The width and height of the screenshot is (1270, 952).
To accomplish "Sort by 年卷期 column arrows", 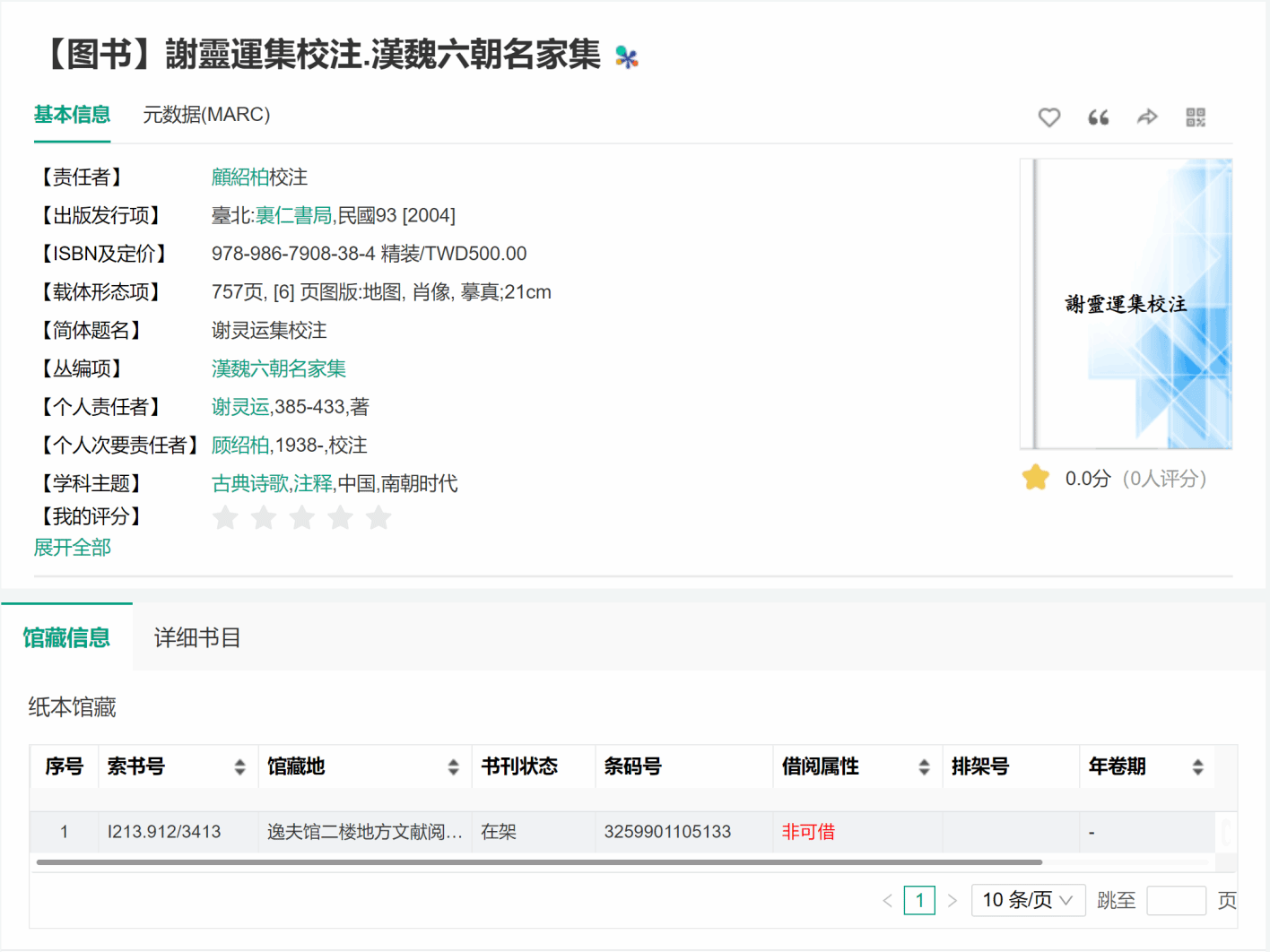I will (1197, 767).
